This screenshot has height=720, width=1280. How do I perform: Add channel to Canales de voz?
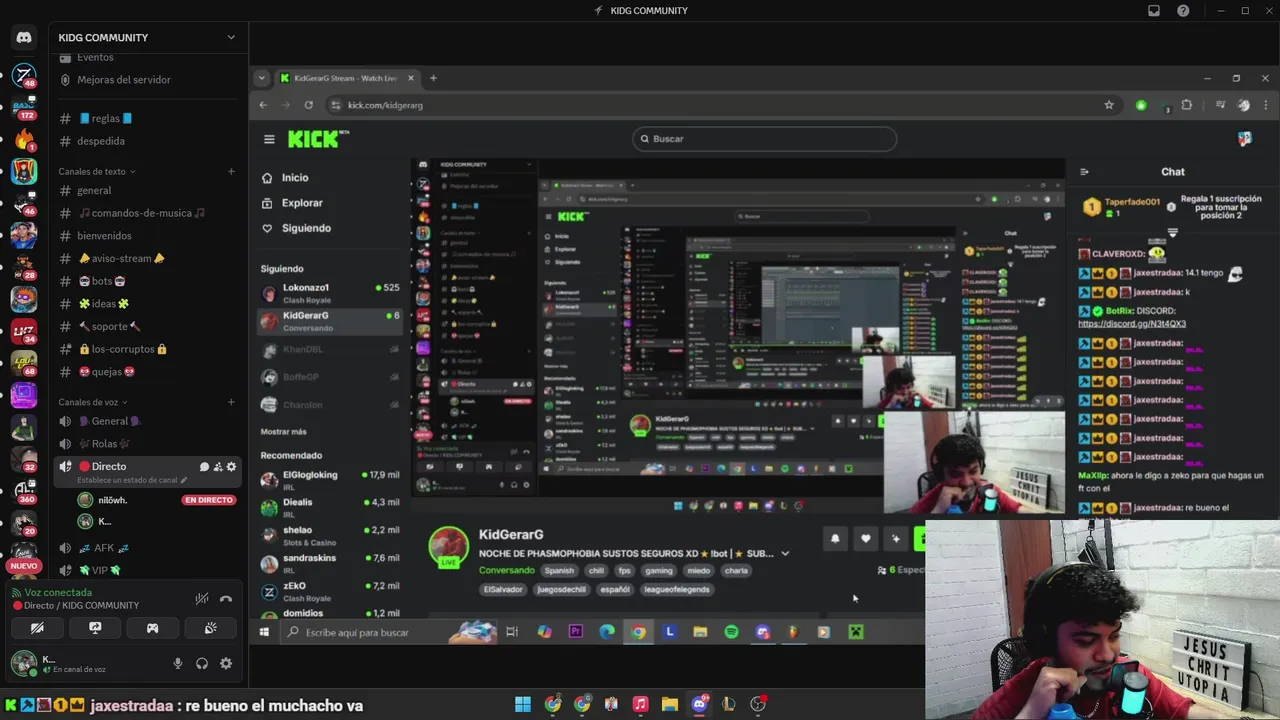pyautogui.click(x=231, y=402)
